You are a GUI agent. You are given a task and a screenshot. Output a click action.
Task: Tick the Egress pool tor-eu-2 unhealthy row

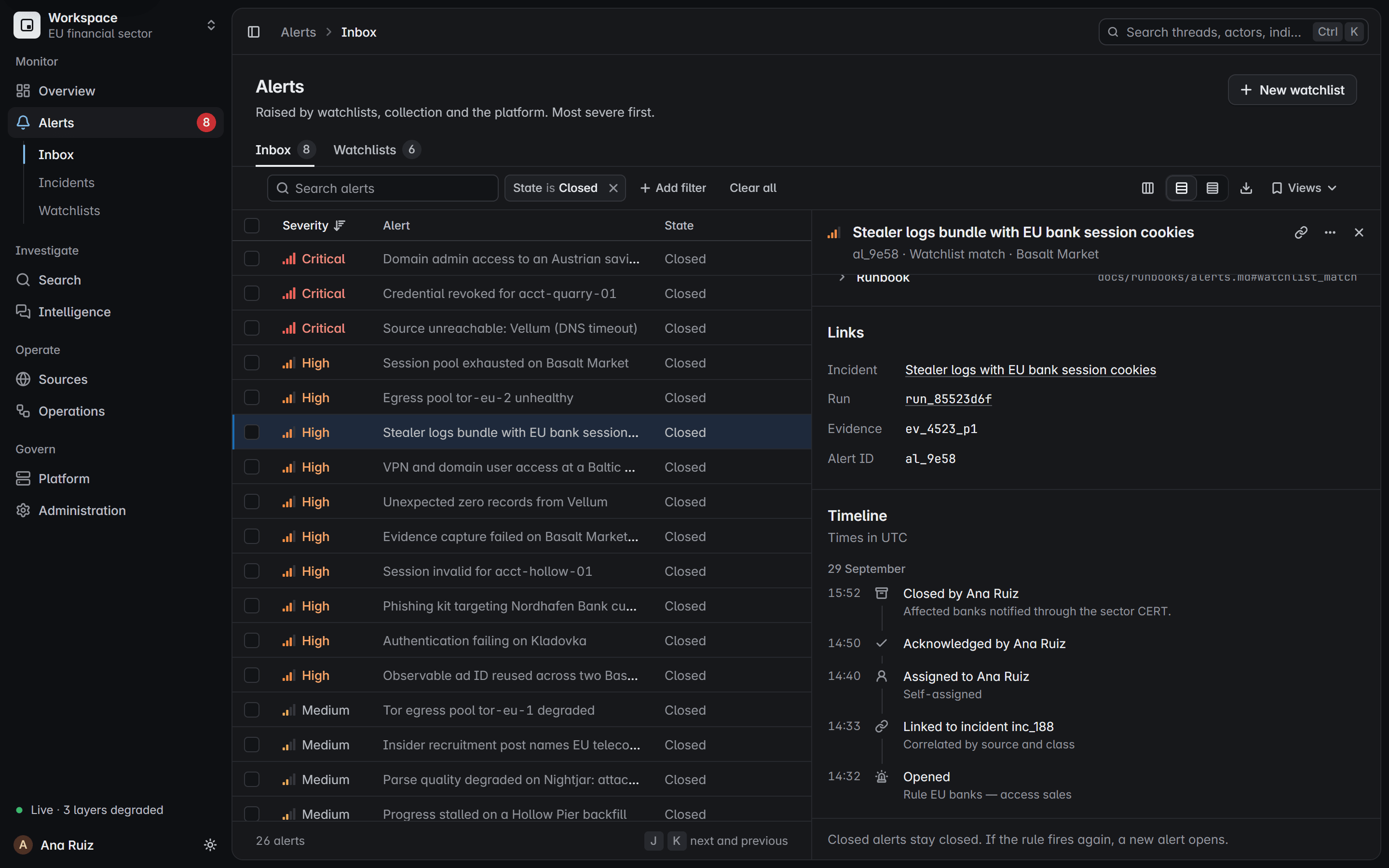tap(251, 398)
